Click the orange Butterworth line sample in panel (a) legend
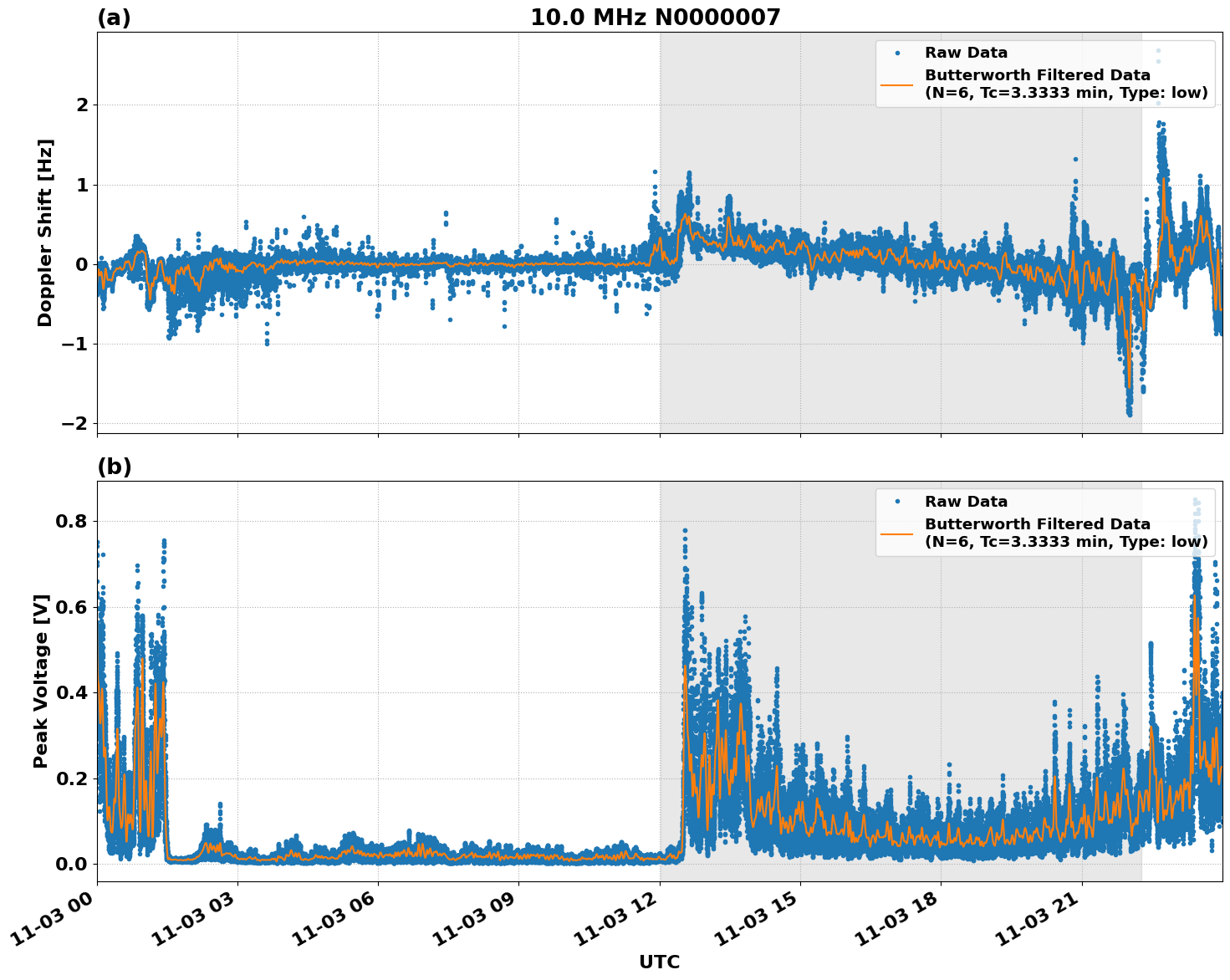 click(x=897, y=84)
